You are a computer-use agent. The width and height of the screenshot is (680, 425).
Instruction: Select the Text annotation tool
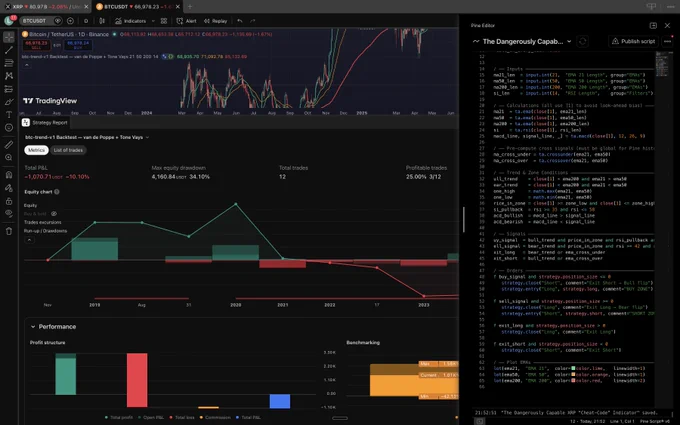pyautogui.click(x=9, y=114)
